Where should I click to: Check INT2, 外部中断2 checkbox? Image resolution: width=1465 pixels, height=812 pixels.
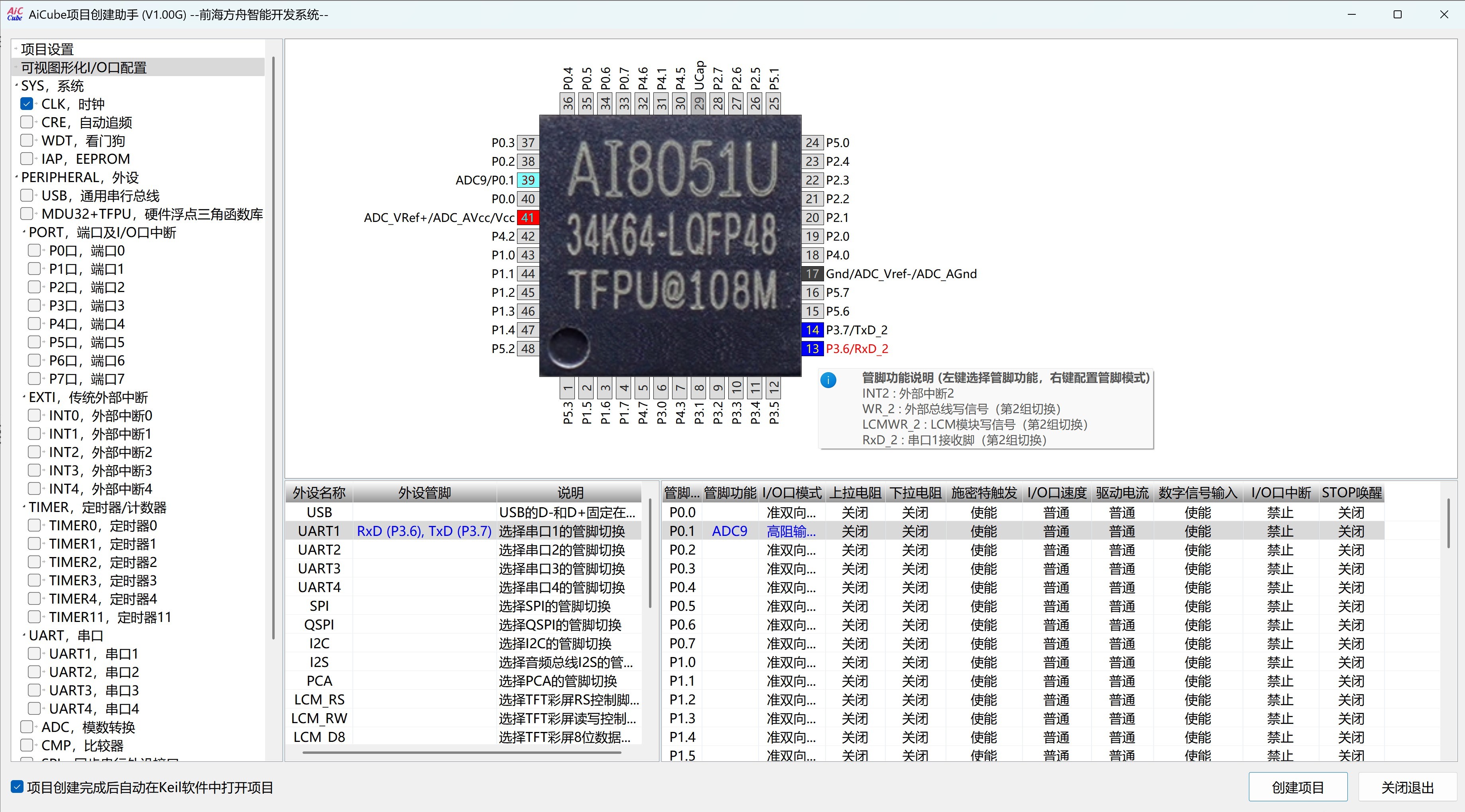34,452
